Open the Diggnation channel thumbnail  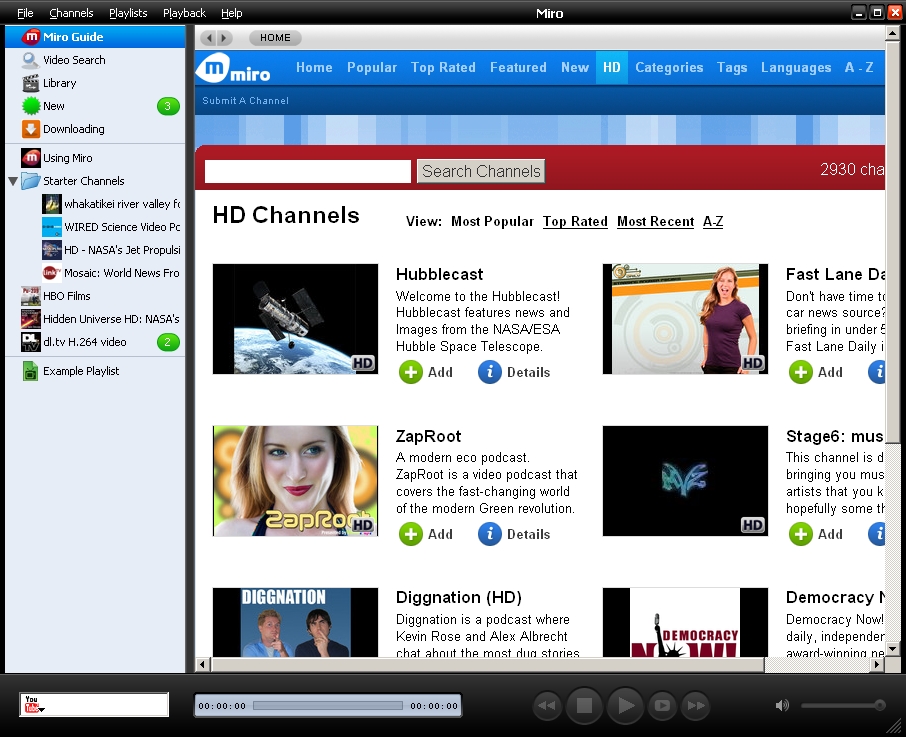(295, 623)
